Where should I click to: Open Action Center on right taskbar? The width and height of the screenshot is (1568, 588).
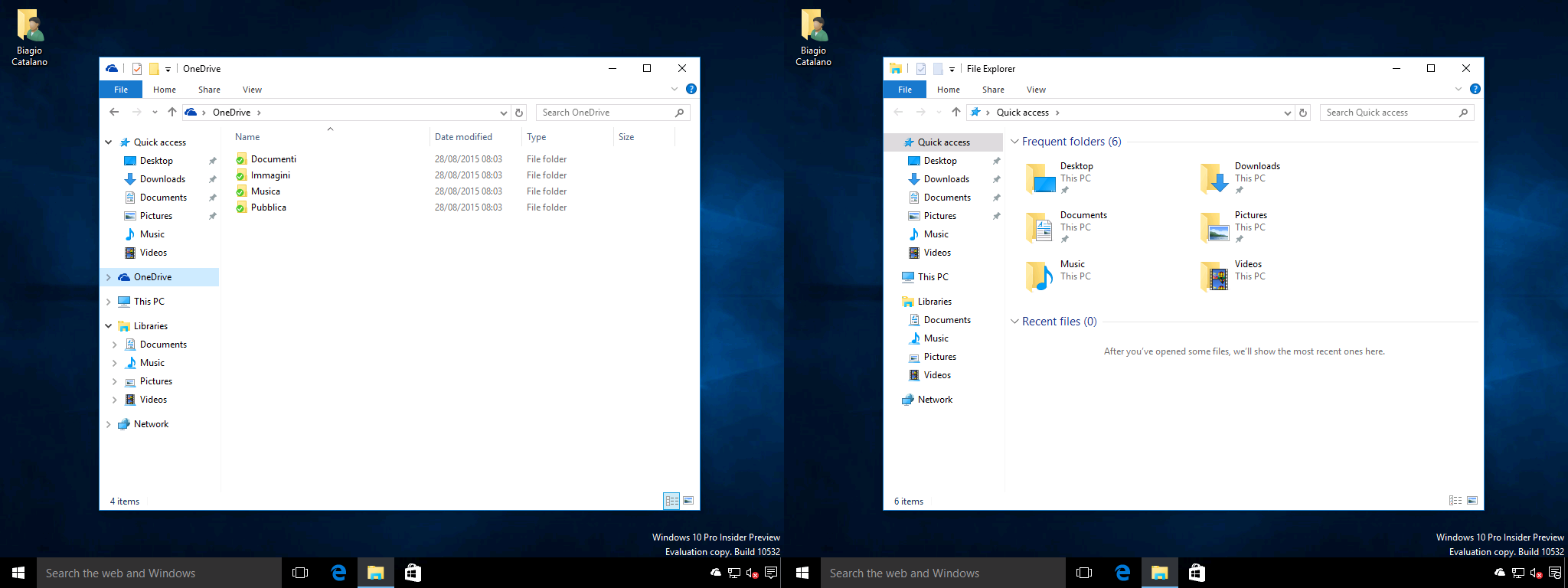pyautogui.click(x=1555, y=573)
